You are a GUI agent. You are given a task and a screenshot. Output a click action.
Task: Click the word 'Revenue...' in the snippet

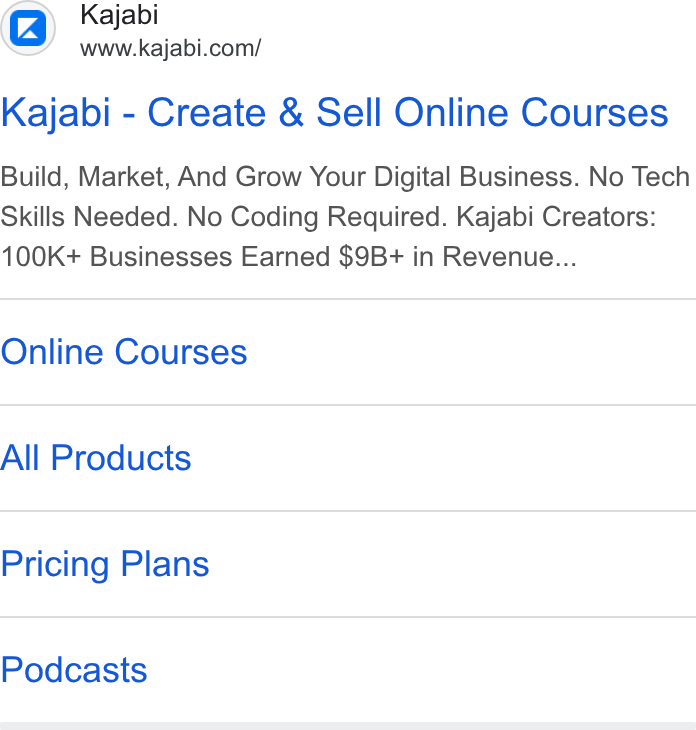pyautogui.click(x=509, y=257)
